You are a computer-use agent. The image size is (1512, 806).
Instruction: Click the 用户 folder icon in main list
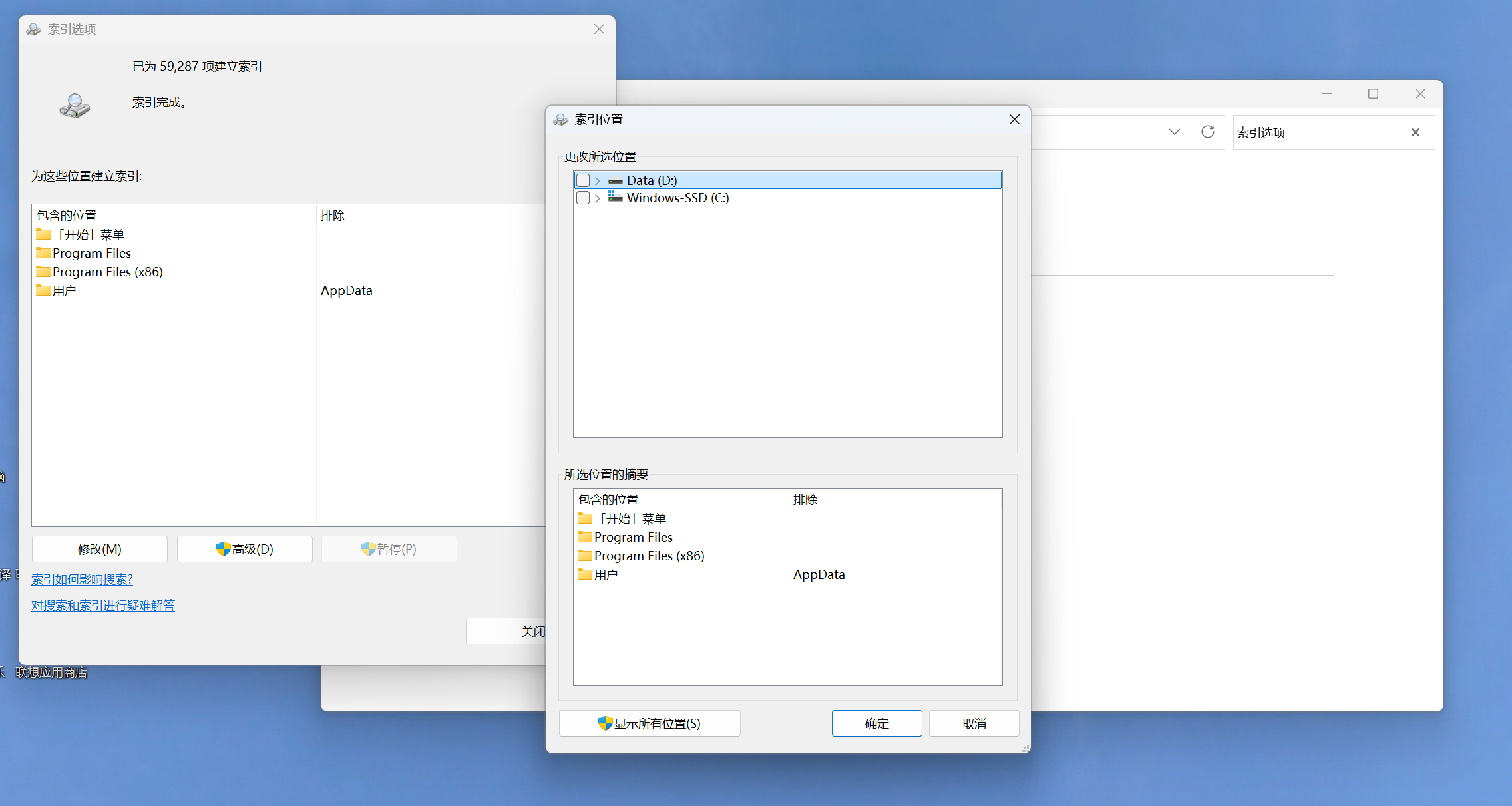pos(43,290)
